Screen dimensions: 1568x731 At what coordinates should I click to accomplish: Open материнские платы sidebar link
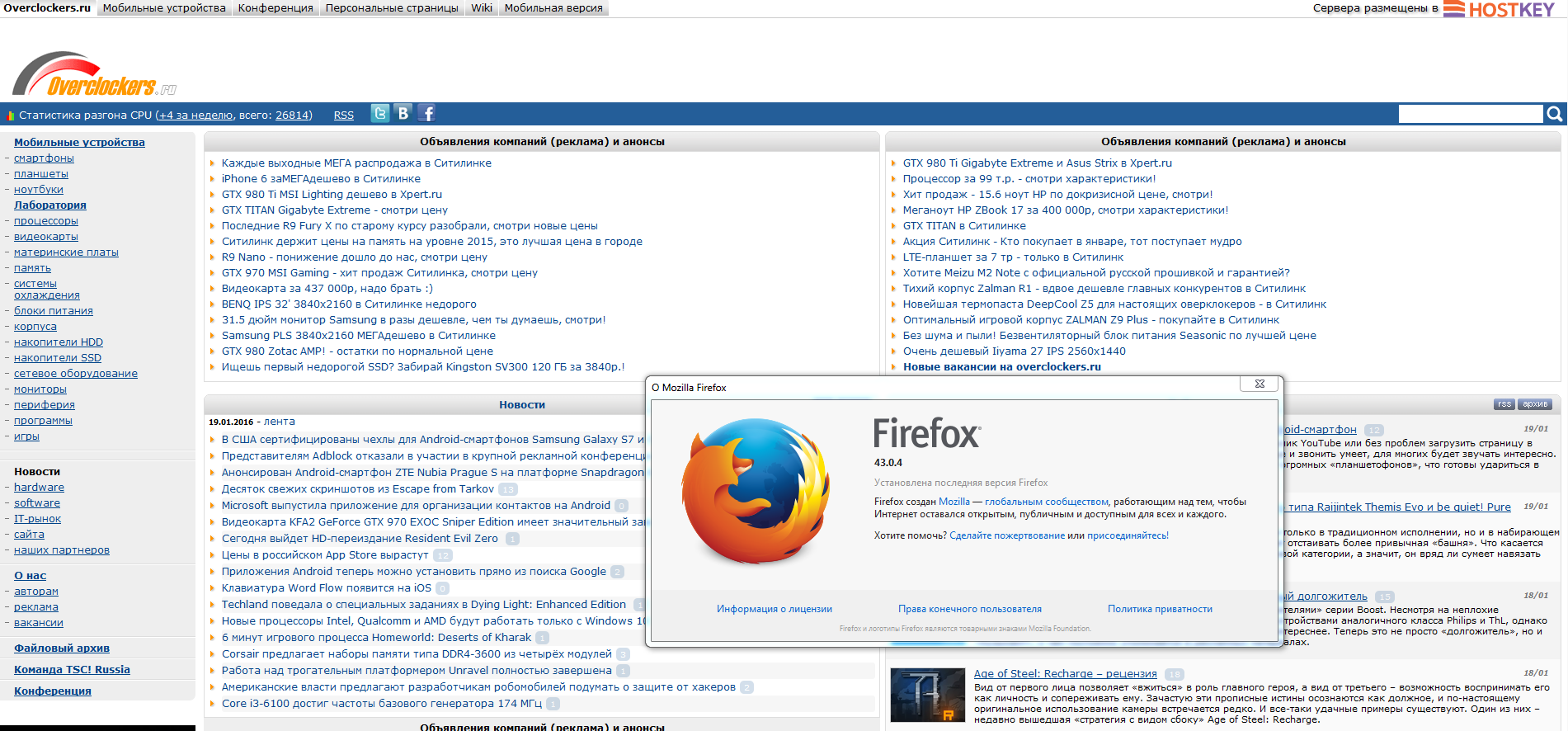coord(66,252)
